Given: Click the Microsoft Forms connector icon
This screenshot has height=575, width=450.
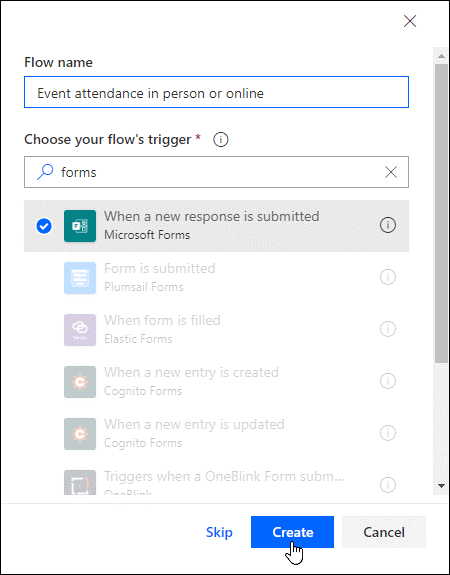Looking at the screenshot, I should [x=80, y=226].
